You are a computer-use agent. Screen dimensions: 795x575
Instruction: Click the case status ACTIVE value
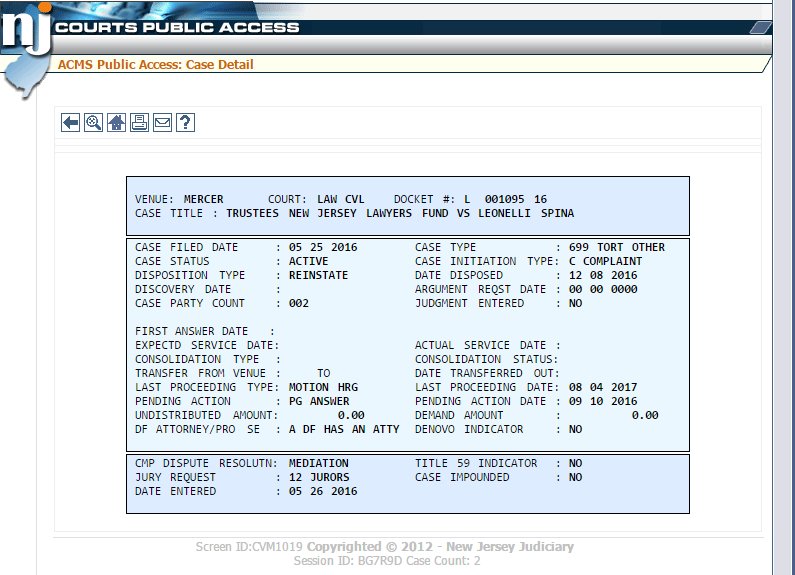click(x=308, y=261)
